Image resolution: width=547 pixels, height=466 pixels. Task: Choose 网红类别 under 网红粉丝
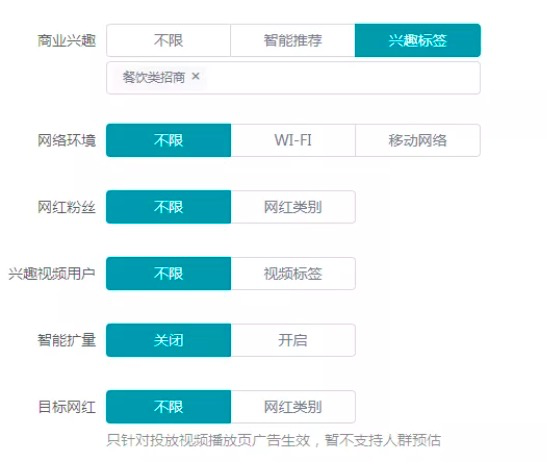pyautogui.click(x=293, y=207)
